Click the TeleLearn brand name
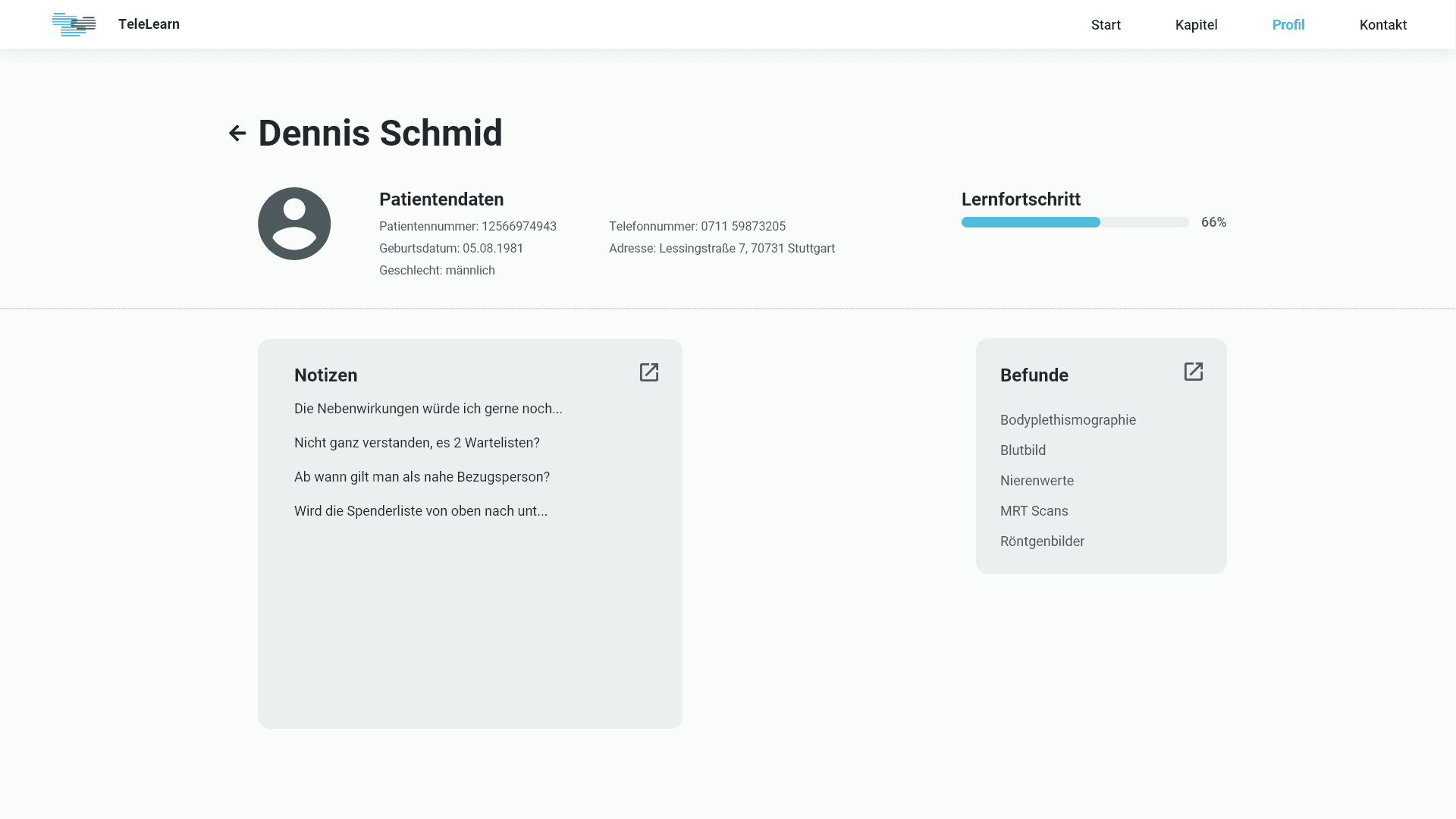Image resolution: width=1456 pixels, height=819 pixels. [x=149, y=24]
